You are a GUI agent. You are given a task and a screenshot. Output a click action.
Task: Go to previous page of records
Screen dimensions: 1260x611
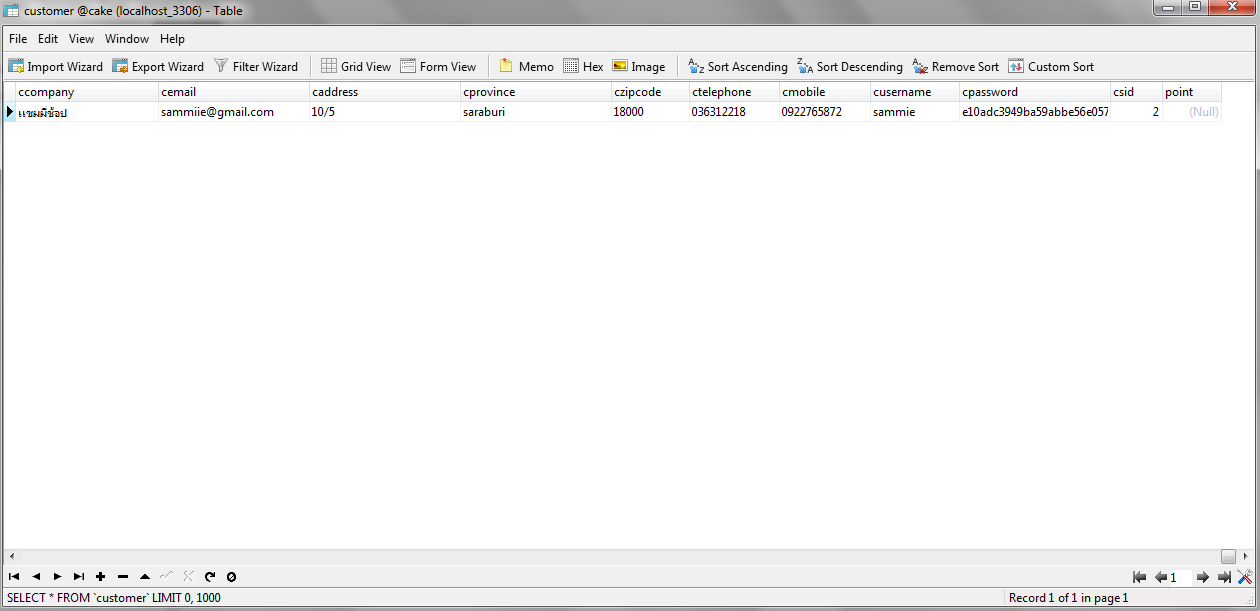coord(1161,577)
